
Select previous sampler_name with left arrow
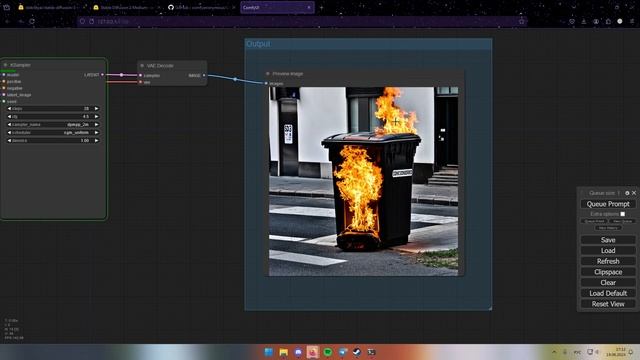[9, 124]
